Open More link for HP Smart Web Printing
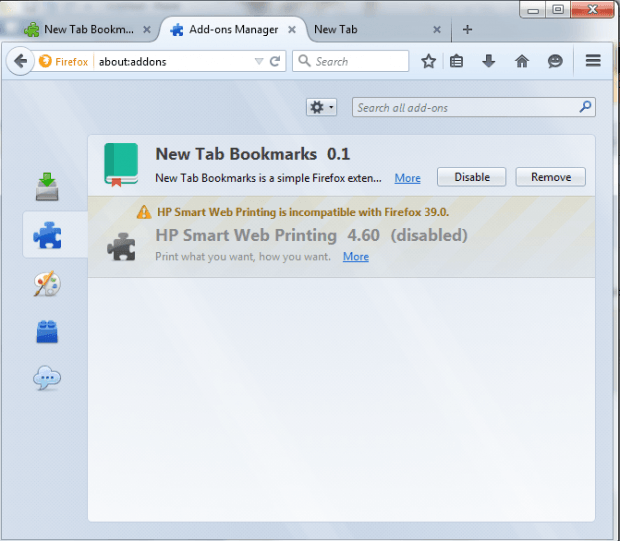The image size is (620, 541). click(x=356, y=257)
